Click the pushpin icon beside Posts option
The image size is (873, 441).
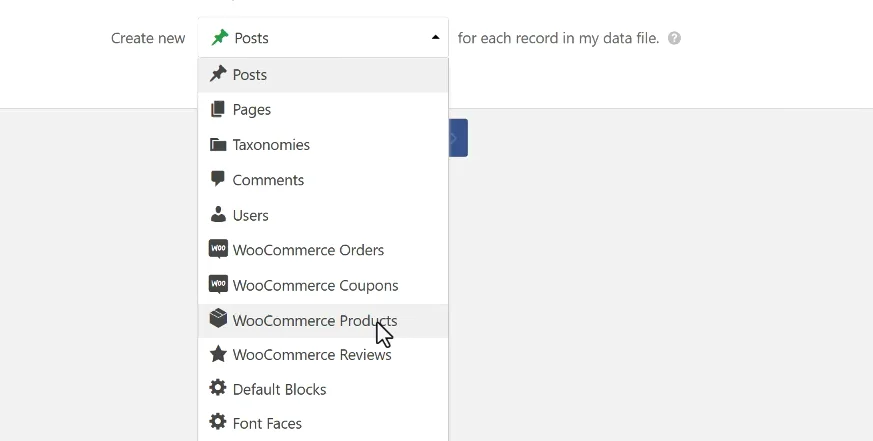[x=218, y=74]
